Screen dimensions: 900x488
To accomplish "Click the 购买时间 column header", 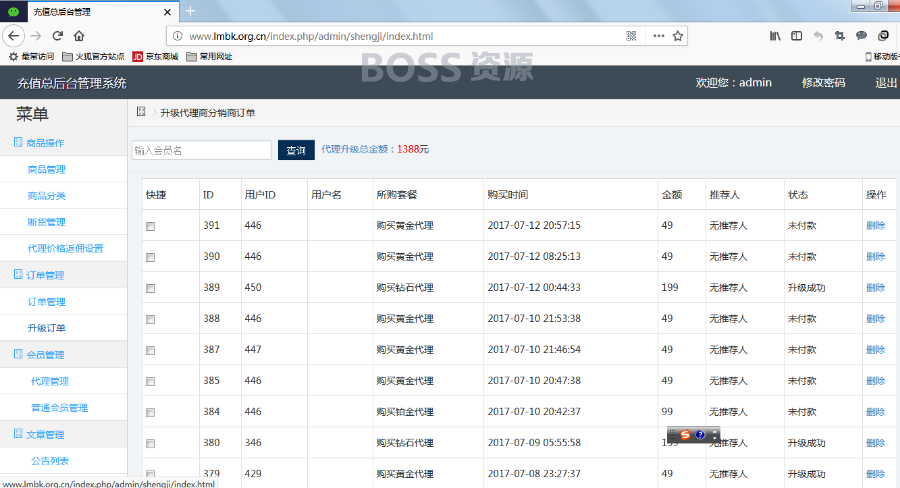I will (x=507, y=195).
